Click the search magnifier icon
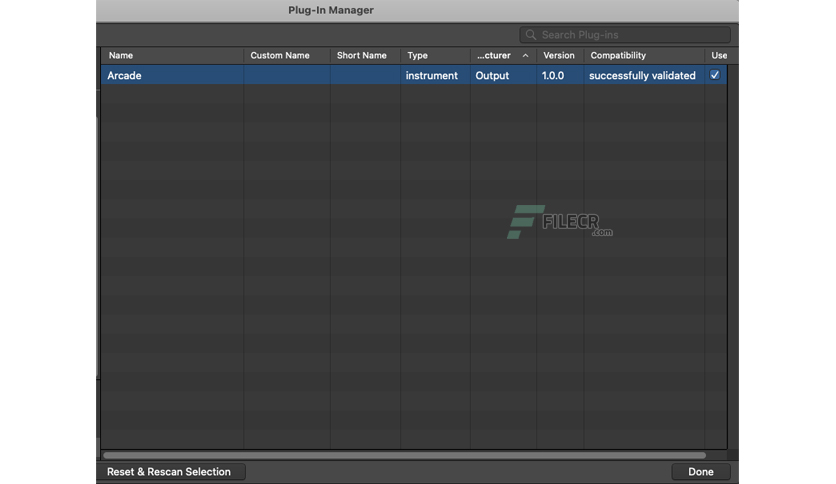The height and width of the screenshot is (484, 836). pyautogui.click(x=530, y=35)
